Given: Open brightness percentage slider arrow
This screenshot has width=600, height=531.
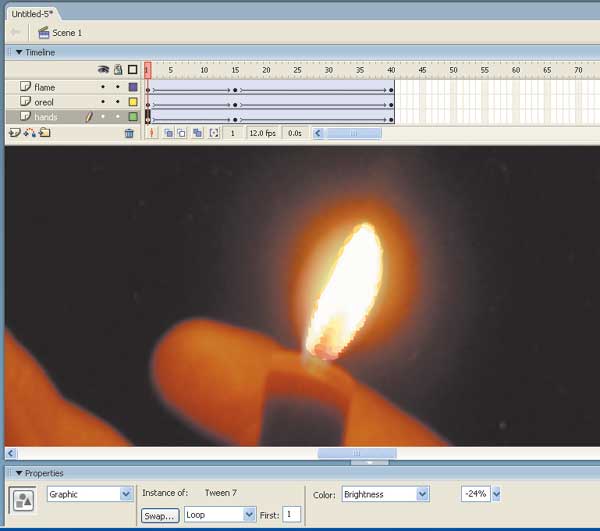Looking at the screenshot, I should (x=497, y=494).
